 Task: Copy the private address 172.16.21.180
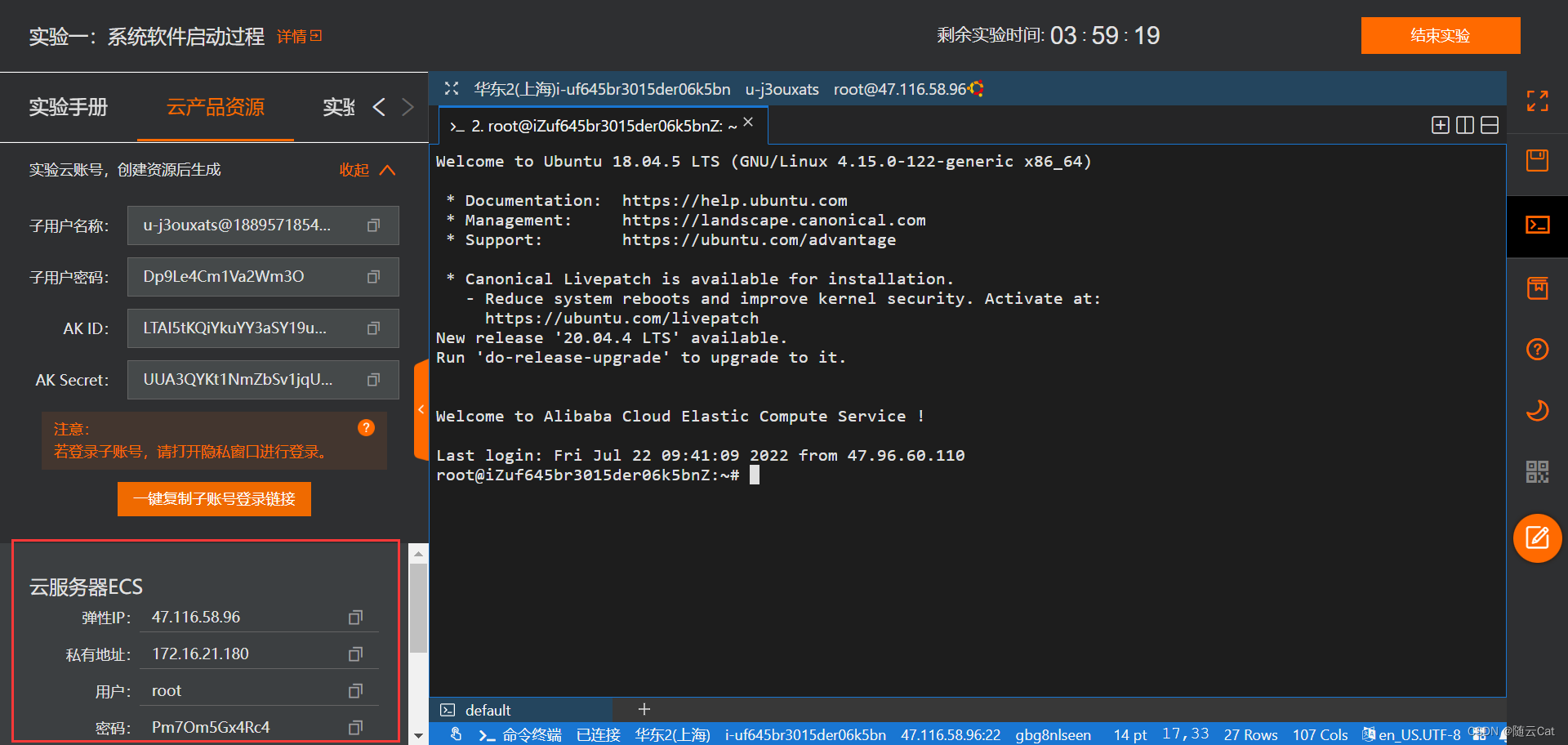click(355, 654)
